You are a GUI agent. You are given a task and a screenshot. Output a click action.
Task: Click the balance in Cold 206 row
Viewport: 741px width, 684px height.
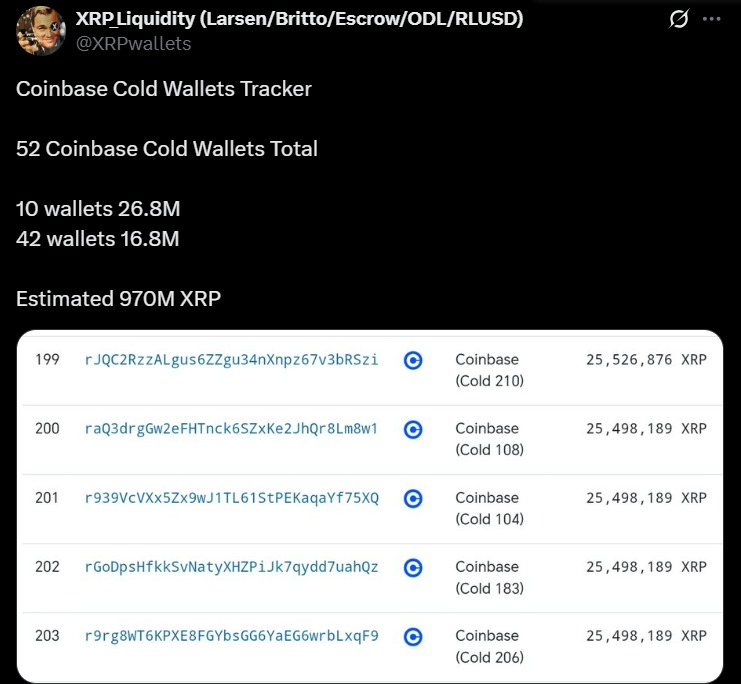(x=646, y=636)
